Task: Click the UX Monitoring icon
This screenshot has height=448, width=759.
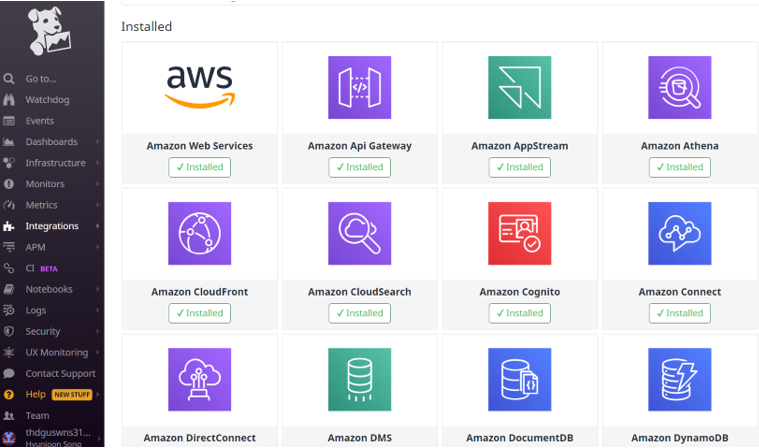Action: (9, 352)
